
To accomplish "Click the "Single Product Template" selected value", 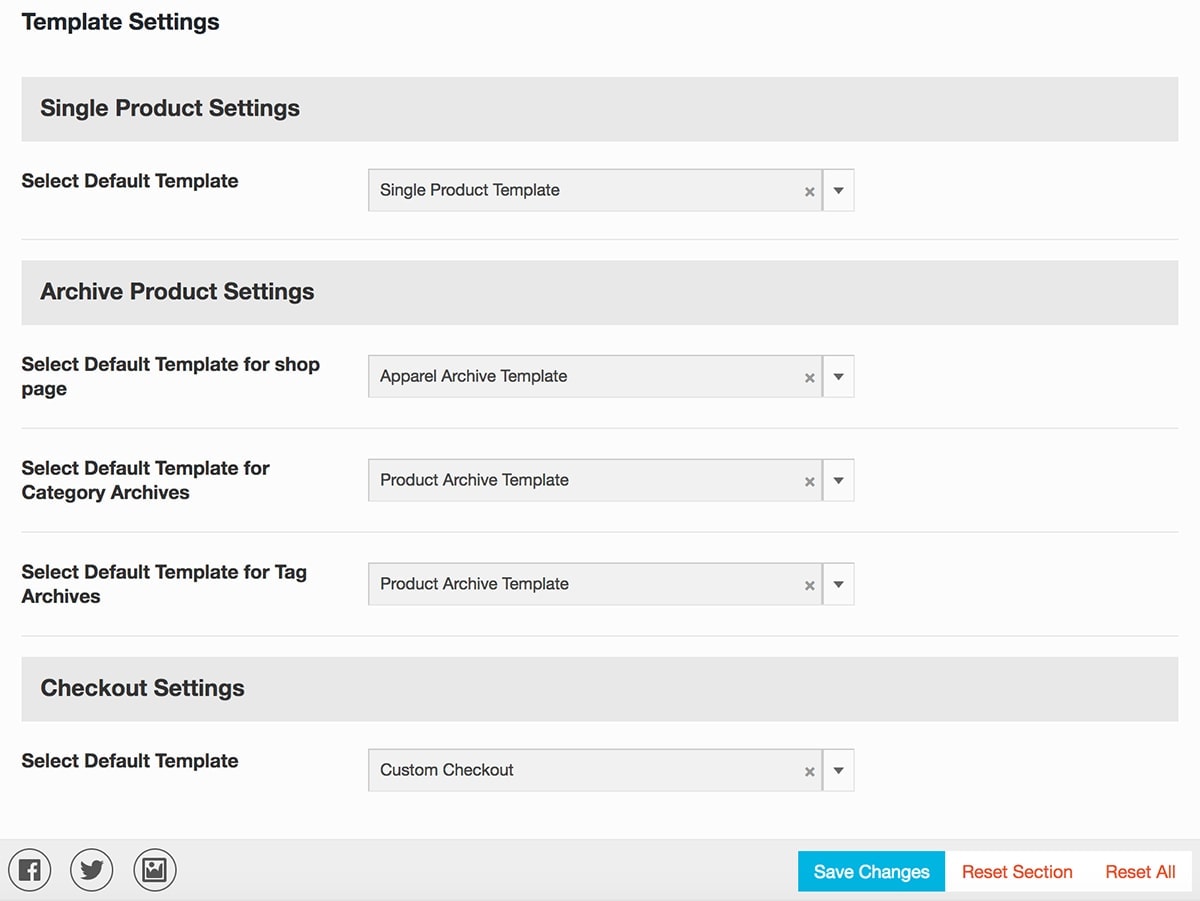I will tap(470, 190).
